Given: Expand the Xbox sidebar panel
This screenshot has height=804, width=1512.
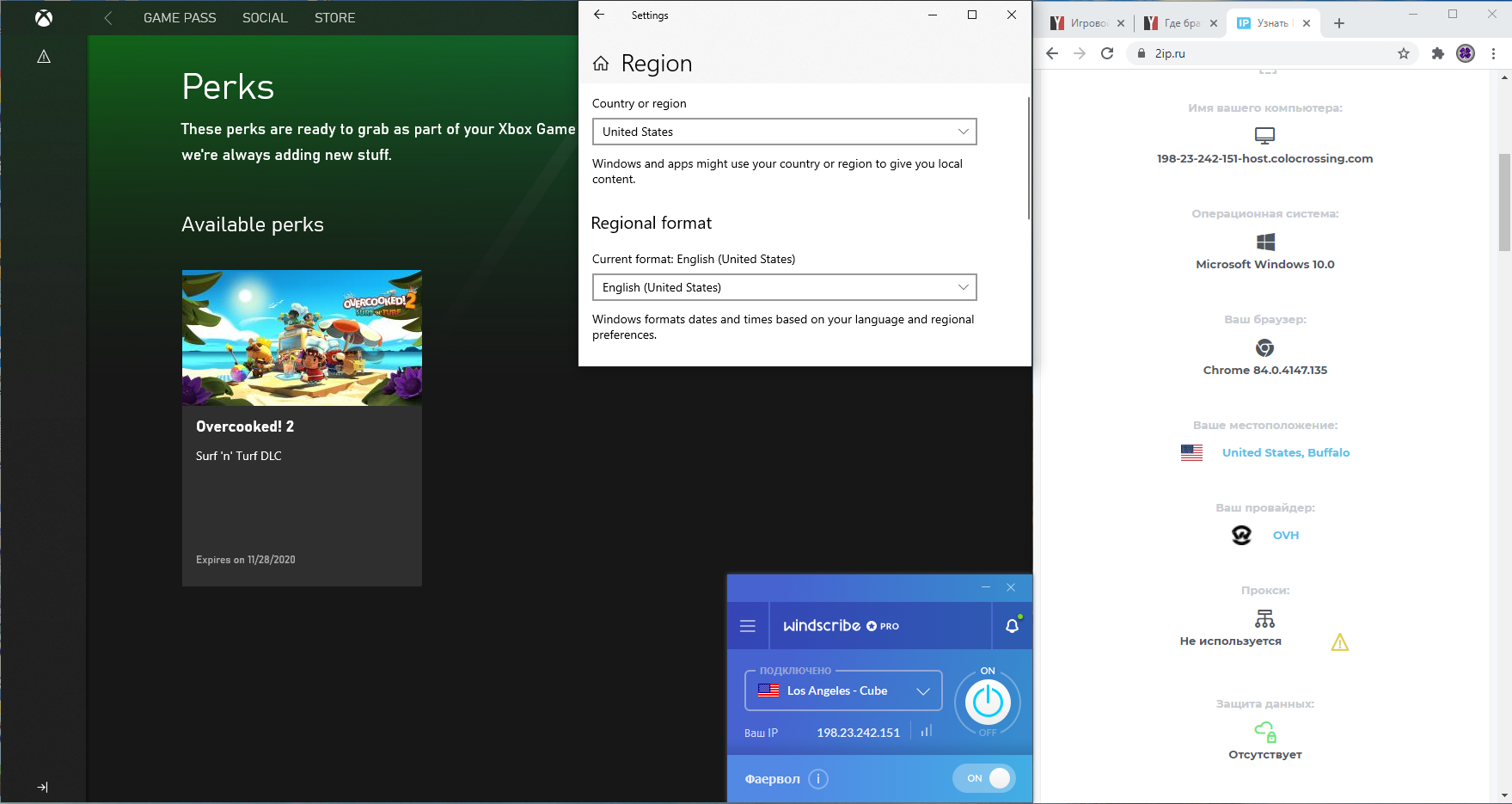Looking at the screenshot, I should pyautogui.click(x=43, y=787).
